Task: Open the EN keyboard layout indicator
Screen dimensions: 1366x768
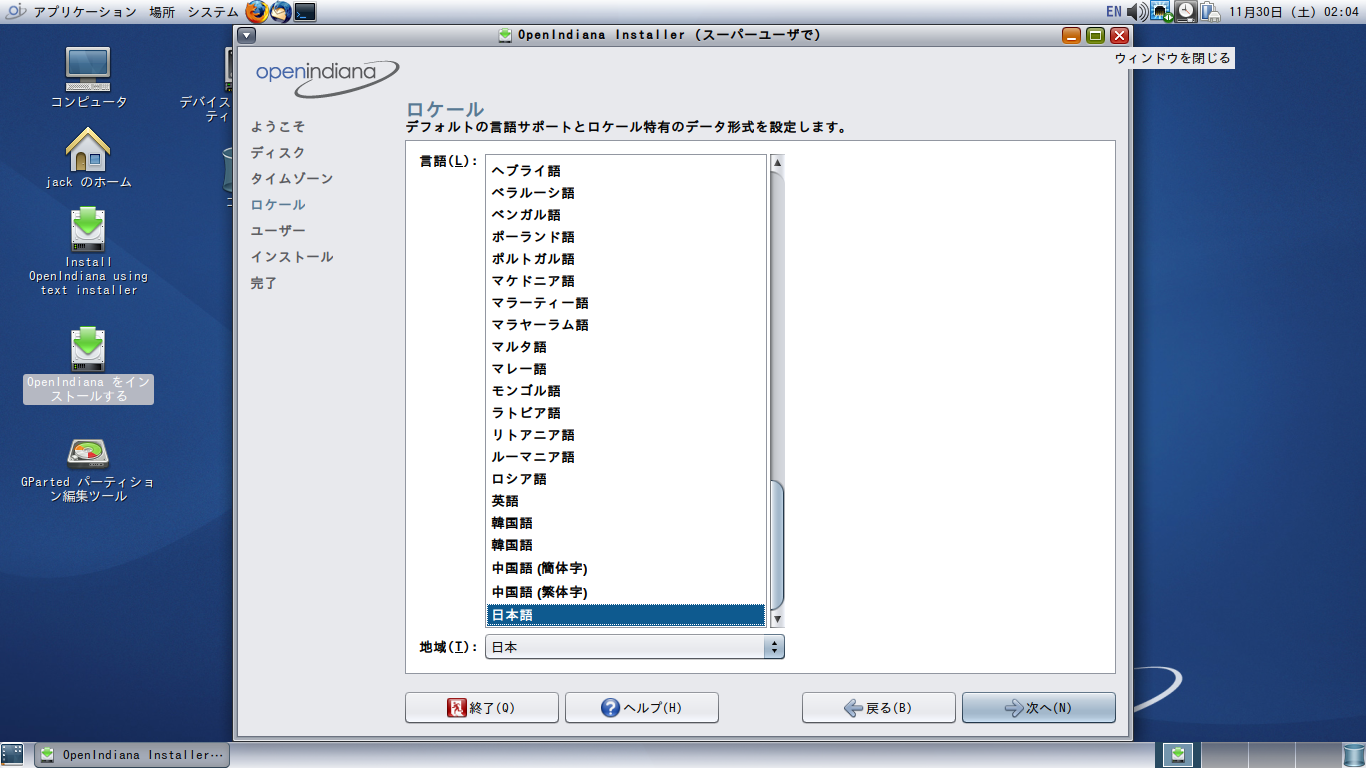Action: (x=1113, y=12)
